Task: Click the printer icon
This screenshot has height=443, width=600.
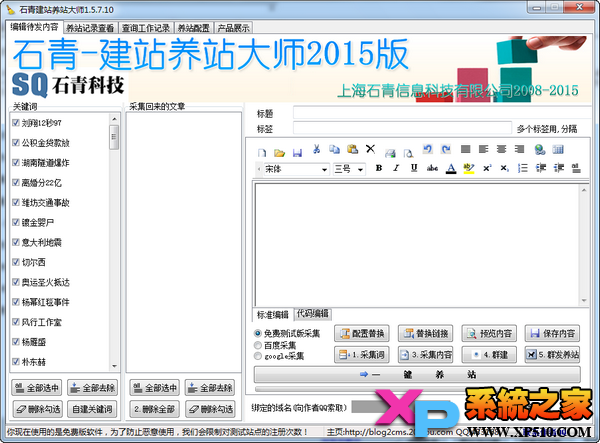Action: pyautogui.click(x=390, y=153)
